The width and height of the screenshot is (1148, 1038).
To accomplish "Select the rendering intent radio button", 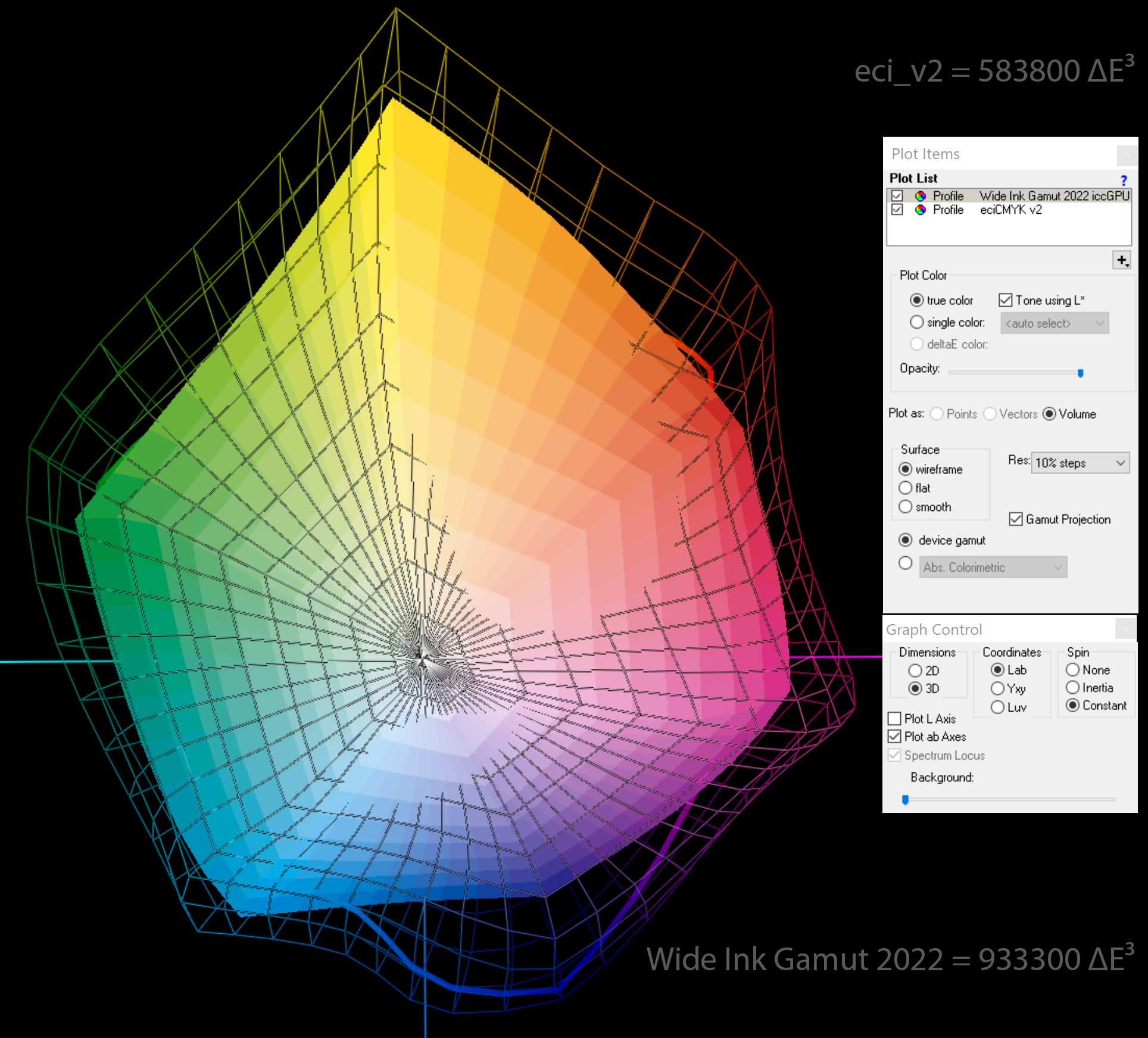I will point(906,563).
